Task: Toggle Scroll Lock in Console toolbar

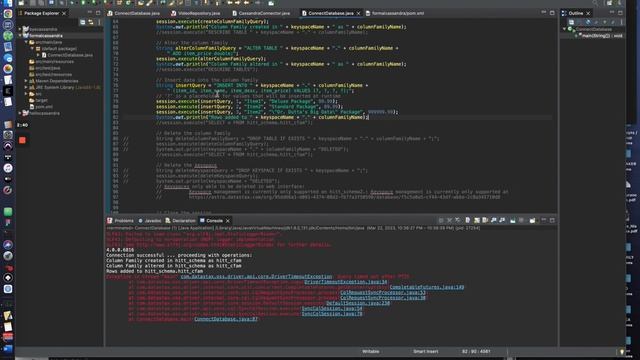Action: pos(477,220)
